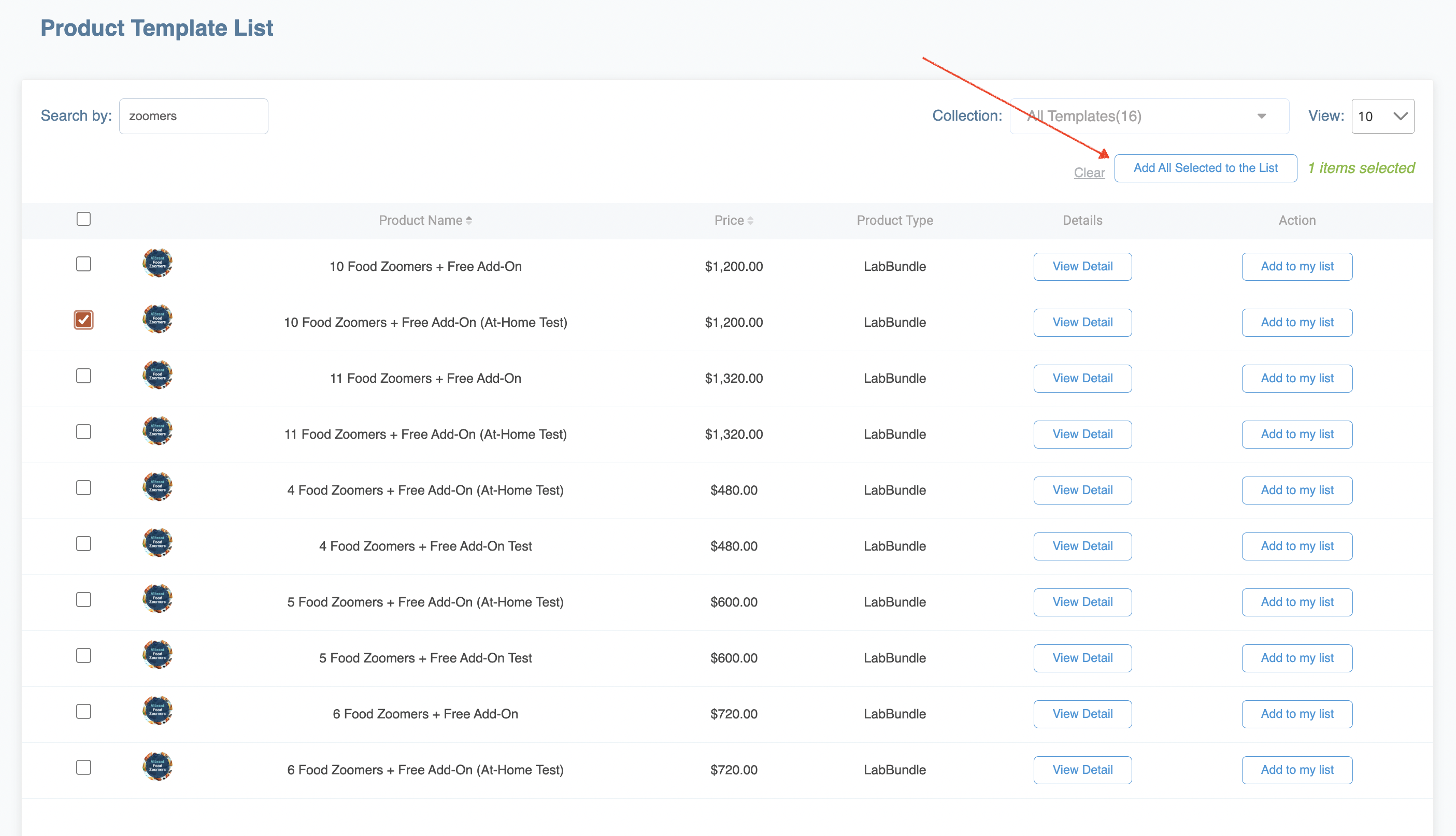Open the Collection All Templates dropdown
This screenshot has width=1456, height=836.
[1149, 116]
